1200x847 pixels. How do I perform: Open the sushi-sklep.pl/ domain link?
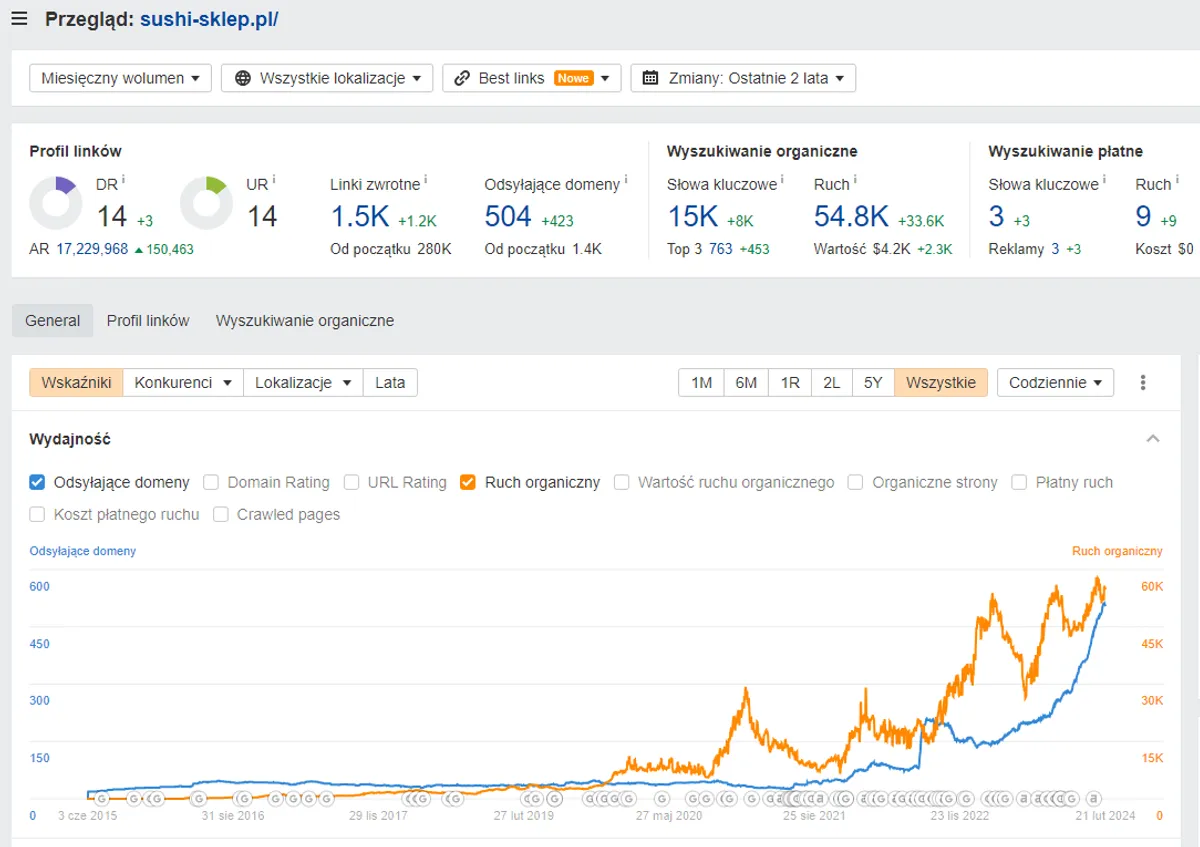coord(209,19)
